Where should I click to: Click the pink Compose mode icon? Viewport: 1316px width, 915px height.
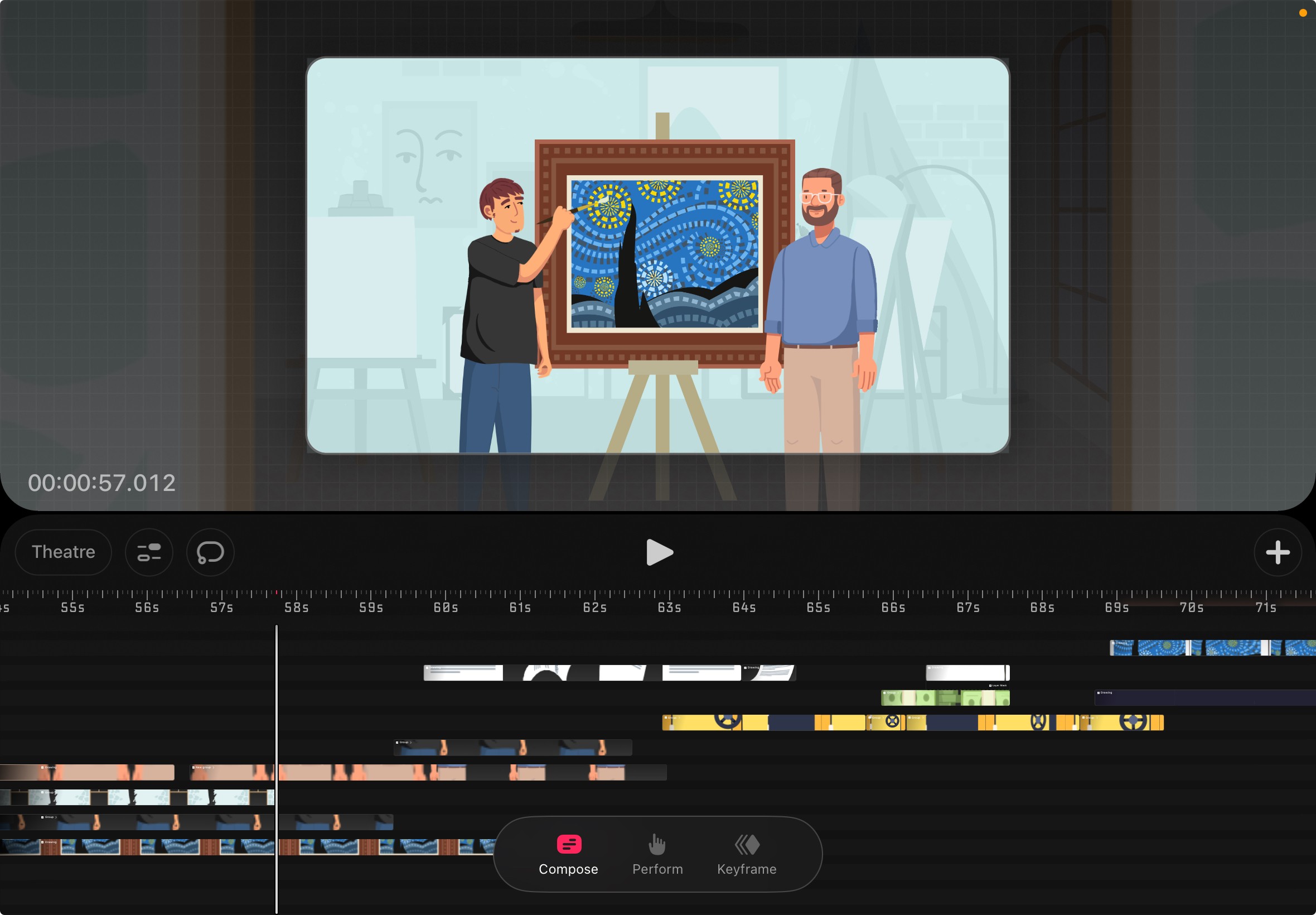(x=568, y=844)
